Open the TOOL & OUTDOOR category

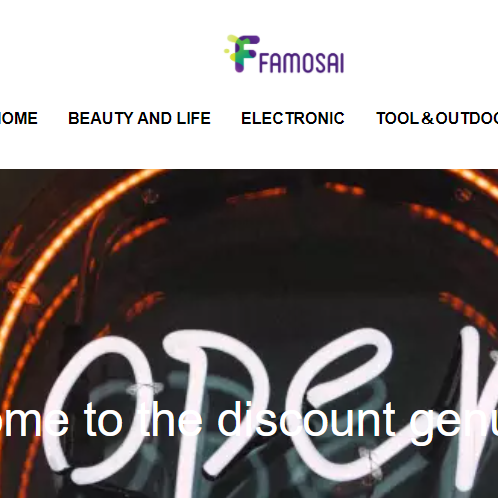(x=437, y=118)
